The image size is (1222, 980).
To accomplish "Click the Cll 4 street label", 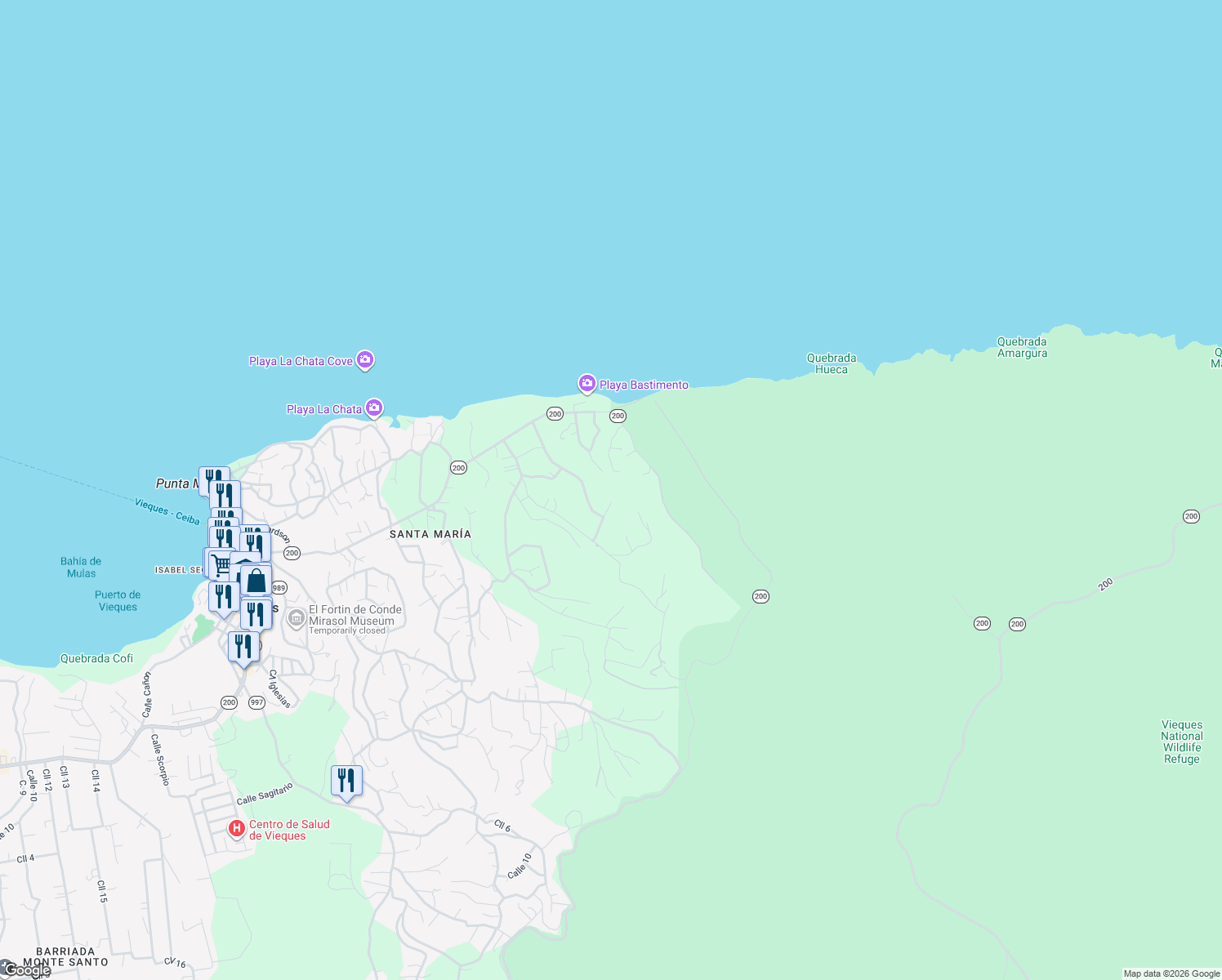I will coord(26,859).
